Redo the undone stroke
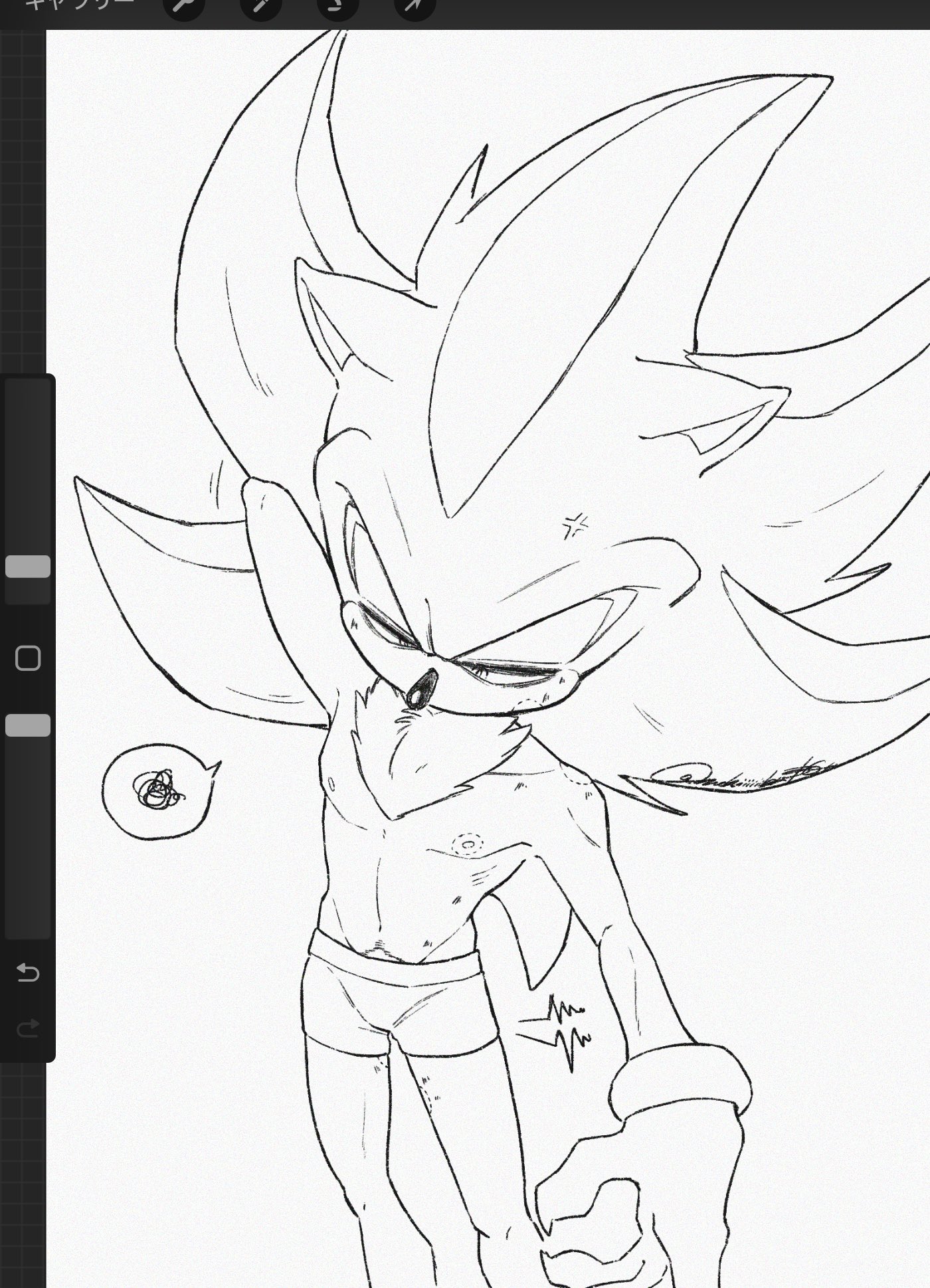 coord(28,1029)
